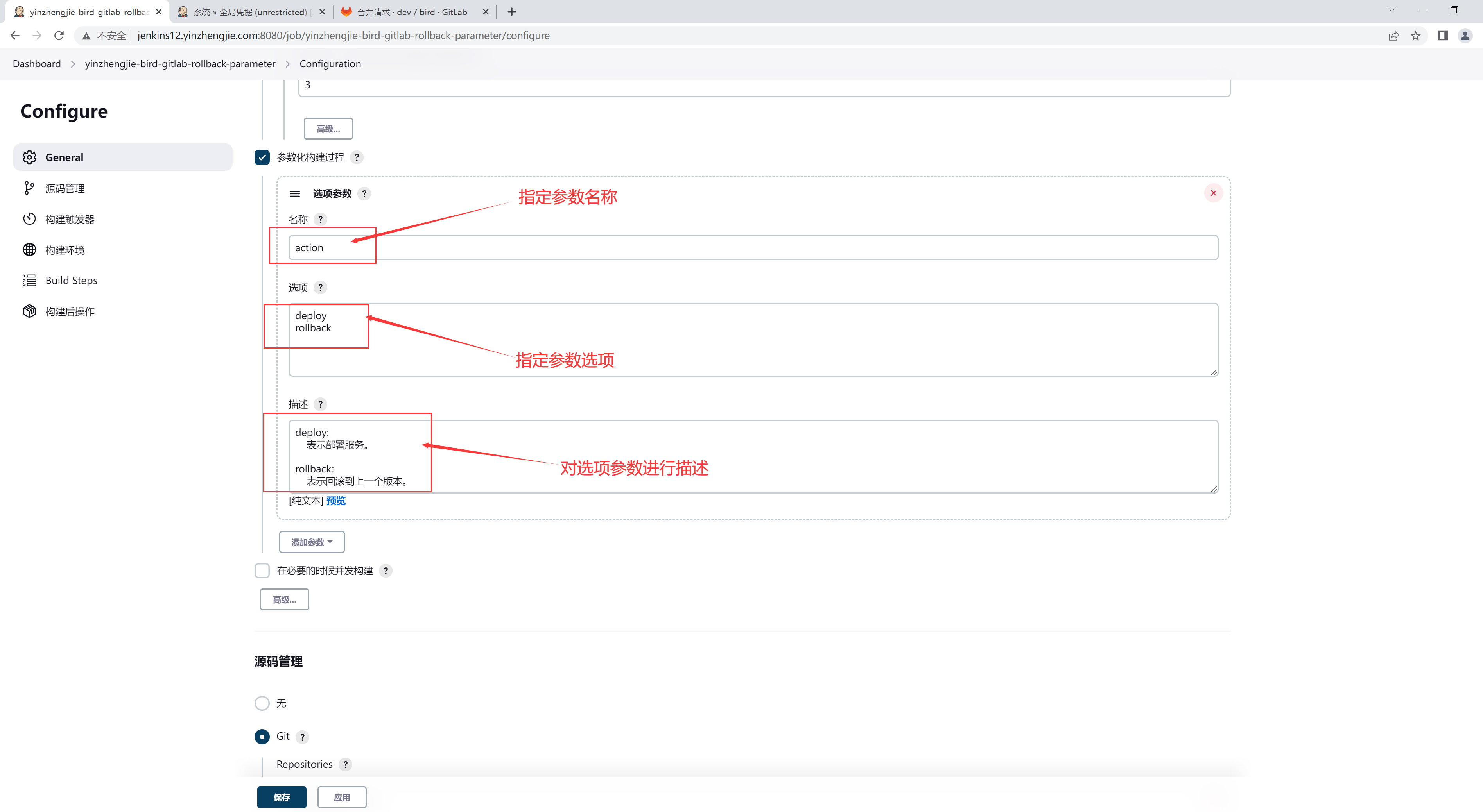
Task: Expand 高级 options below concurrent build
Action: coord(284,600)
